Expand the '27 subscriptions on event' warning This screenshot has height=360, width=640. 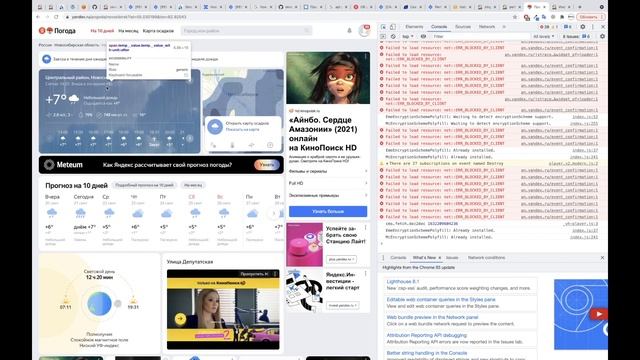click(x=387, y=164)
